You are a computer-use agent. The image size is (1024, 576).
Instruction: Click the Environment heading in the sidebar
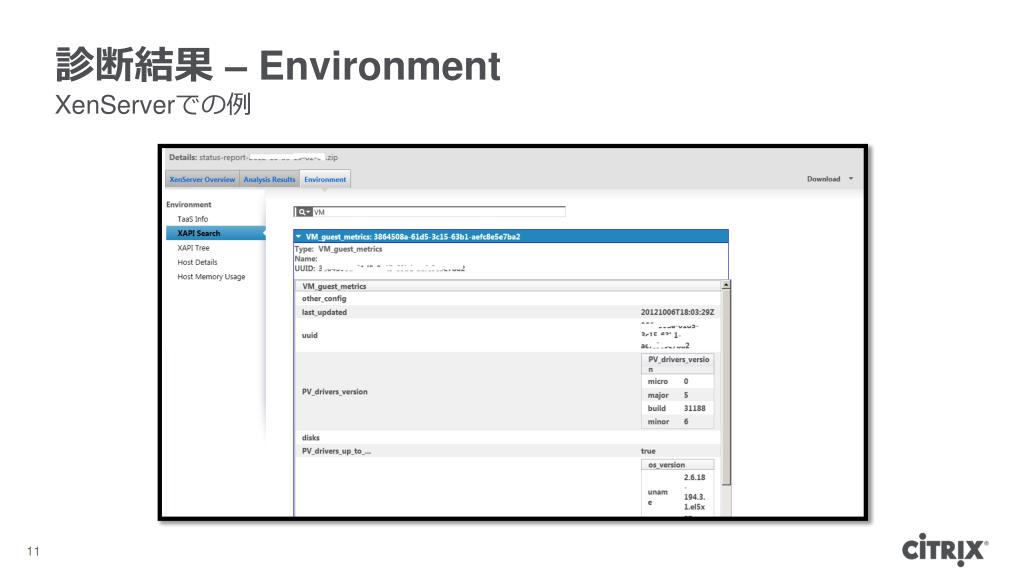189,204
